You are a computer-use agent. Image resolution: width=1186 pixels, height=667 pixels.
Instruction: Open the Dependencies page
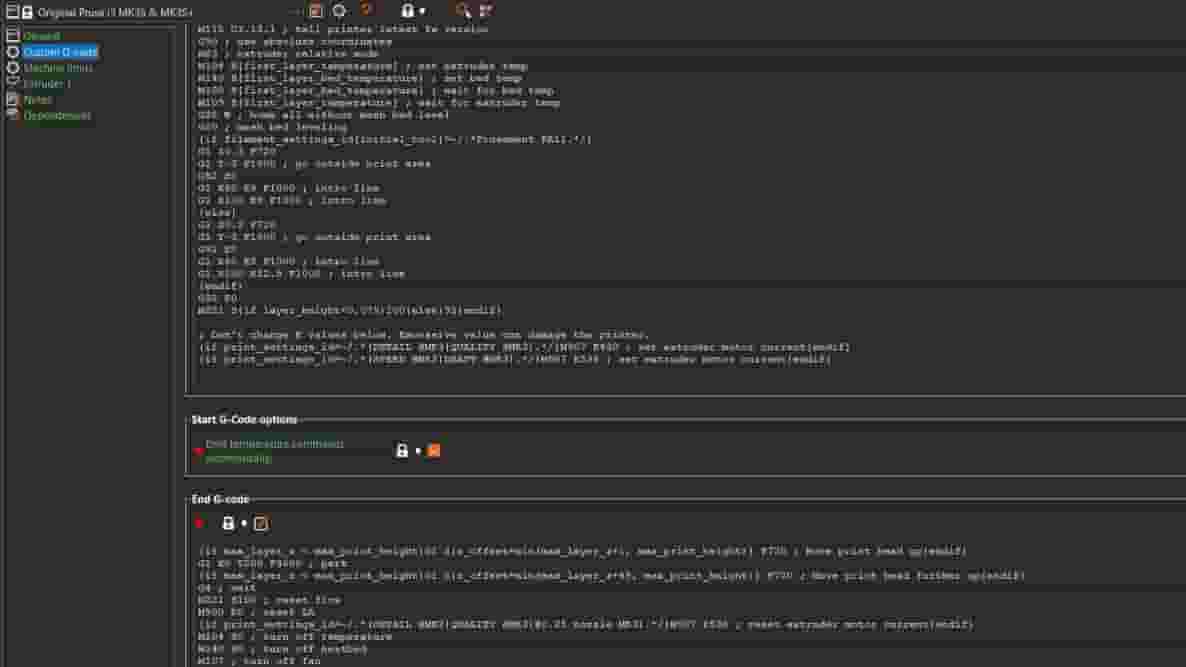point(57,116)
